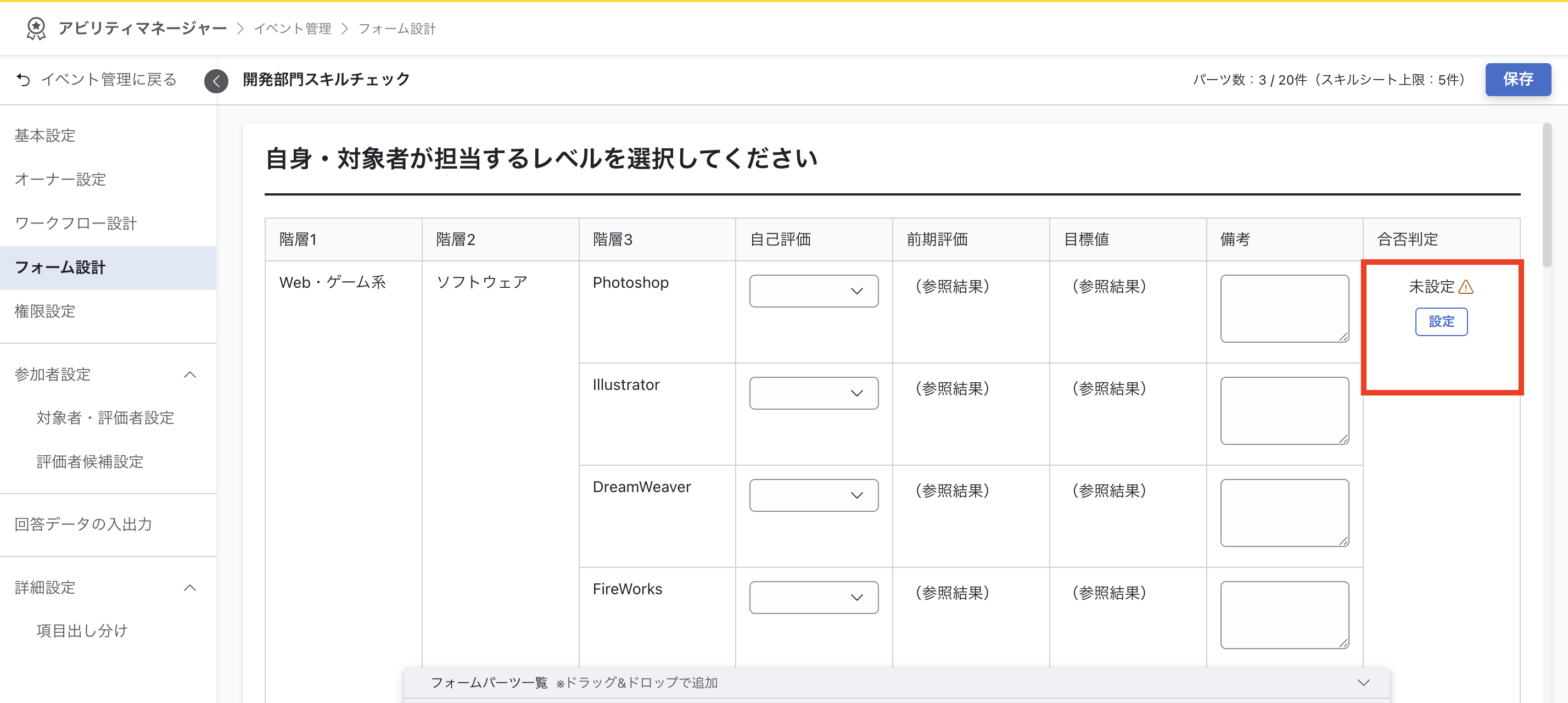Click the undo arrow beside イベント管理に戻る

23,80
